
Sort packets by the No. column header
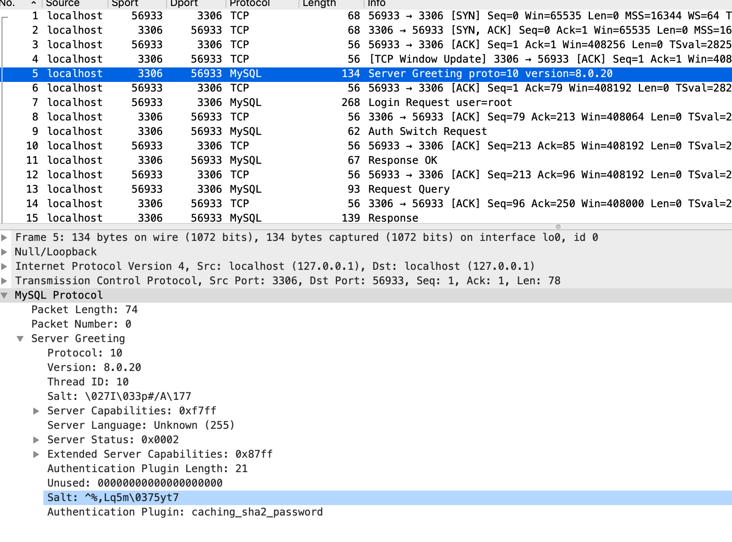point(19,3)
